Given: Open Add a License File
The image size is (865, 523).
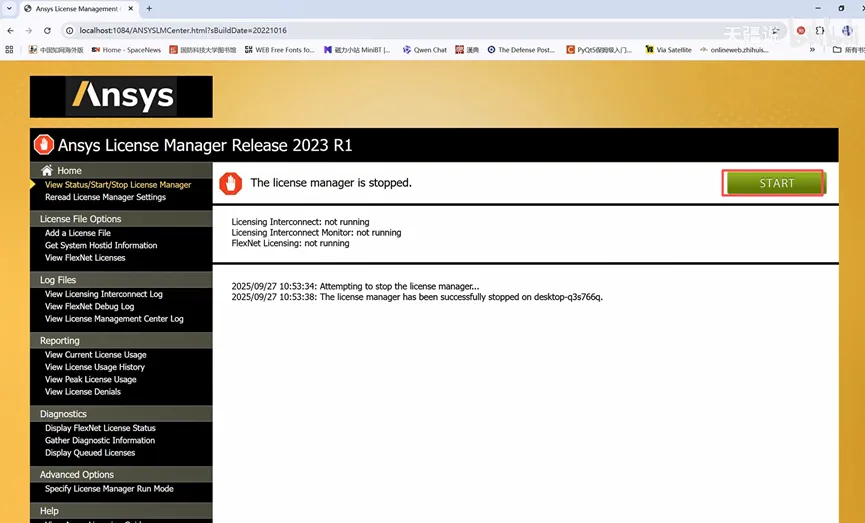Looking at the screenshot, I should [78, 233].
